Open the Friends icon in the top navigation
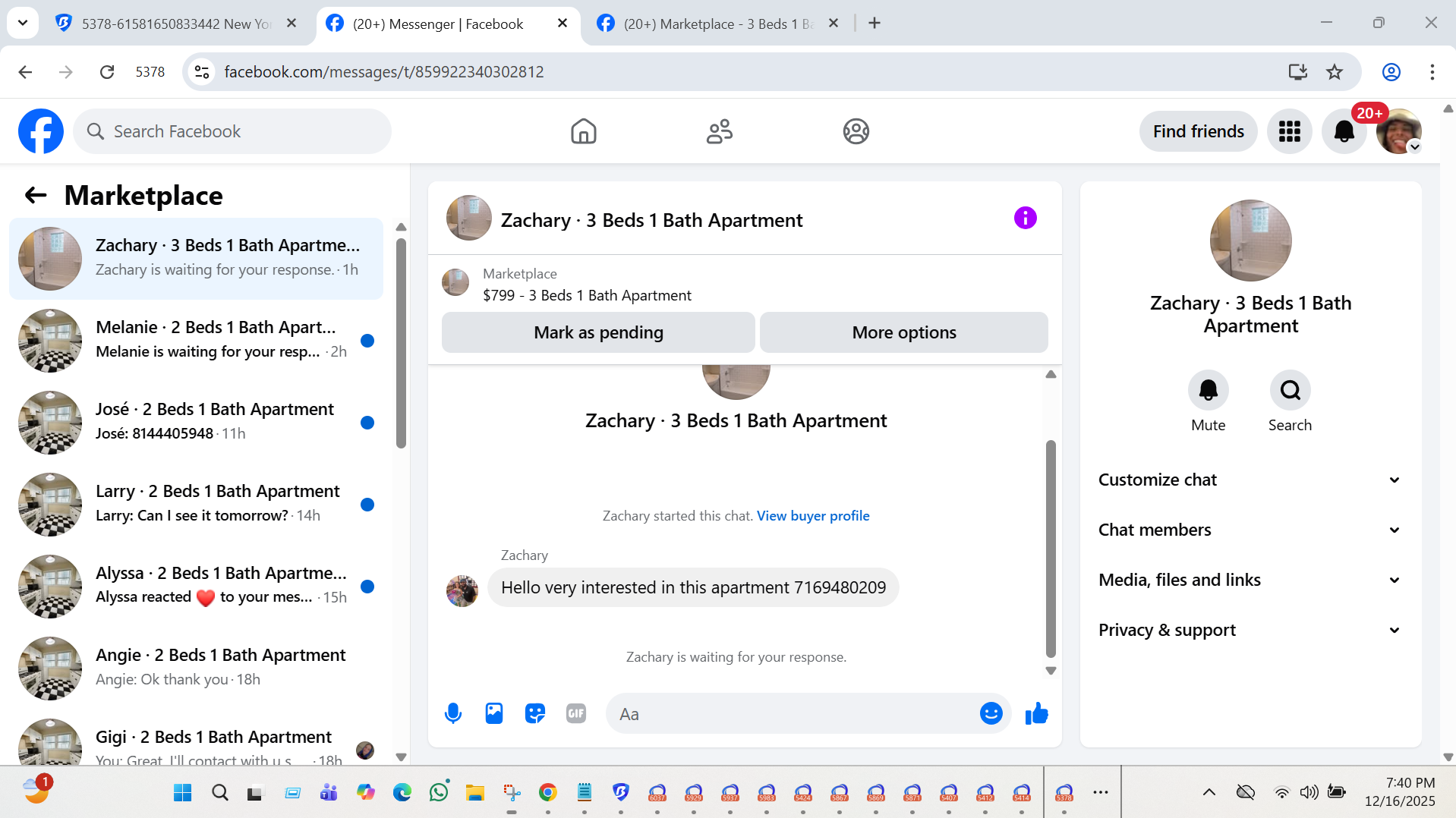This screenshot has height=818, width=1456. 719,131
